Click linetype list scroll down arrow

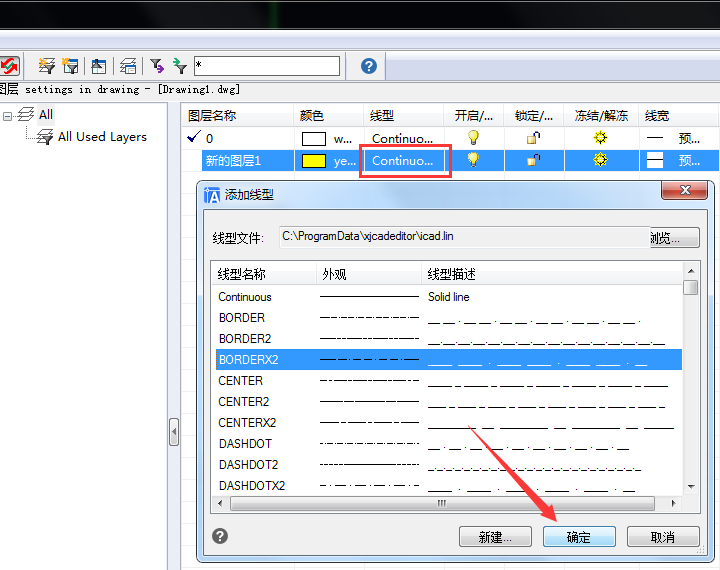point(691,486)
